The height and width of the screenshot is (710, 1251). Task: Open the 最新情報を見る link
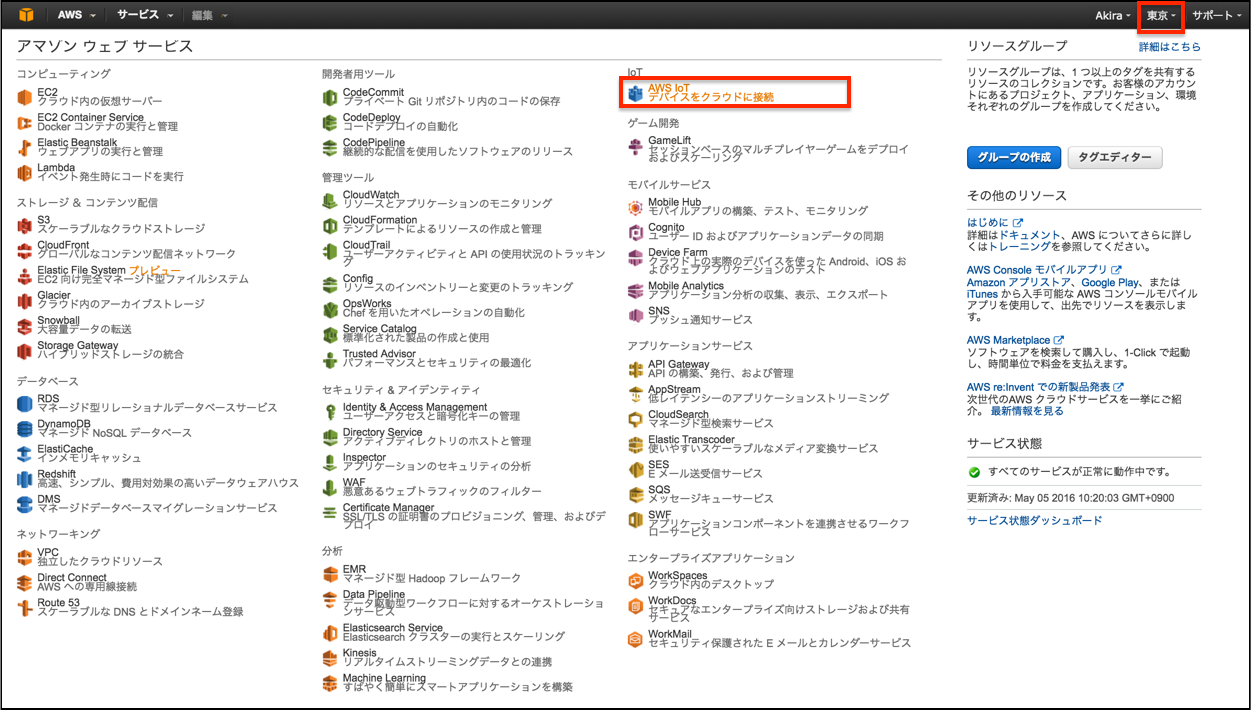tap(1027, 411)
